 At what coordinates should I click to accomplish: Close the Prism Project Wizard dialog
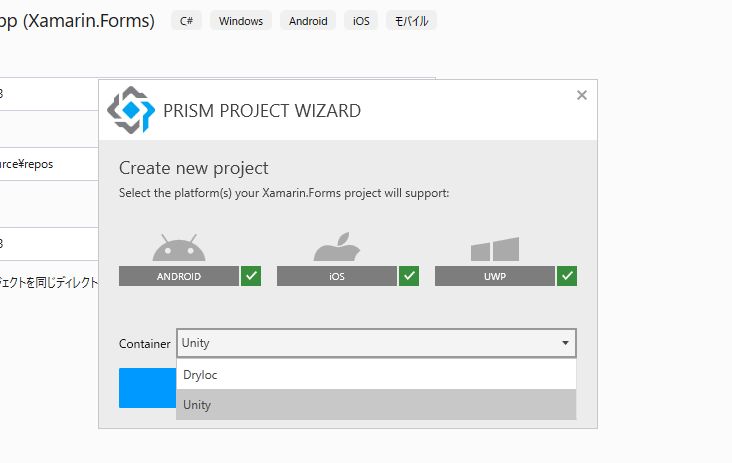tap(582, 95)
